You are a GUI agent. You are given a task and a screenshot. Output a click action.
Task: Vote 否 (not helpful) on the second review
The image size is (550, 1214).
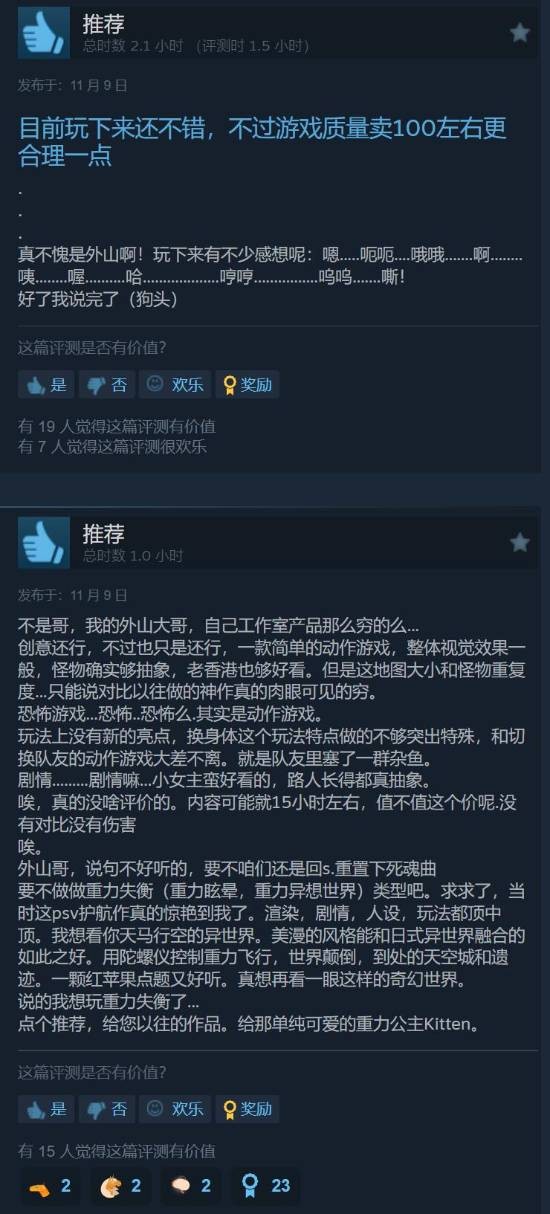tap(107, 1108)
